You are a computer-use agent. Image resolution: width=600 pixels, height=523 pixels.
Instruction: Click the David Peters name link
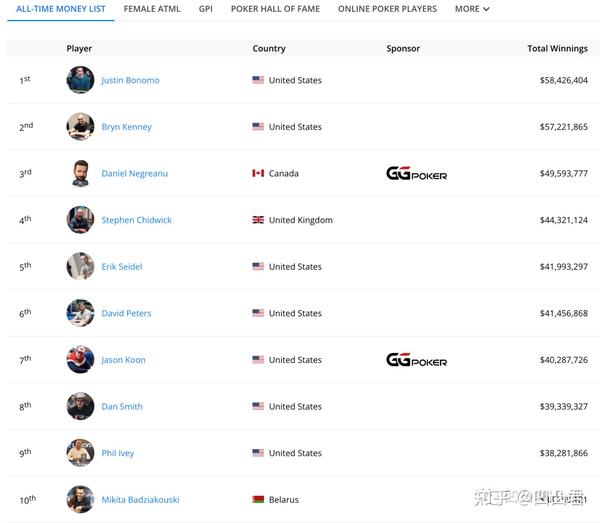[x=126, y=313]
